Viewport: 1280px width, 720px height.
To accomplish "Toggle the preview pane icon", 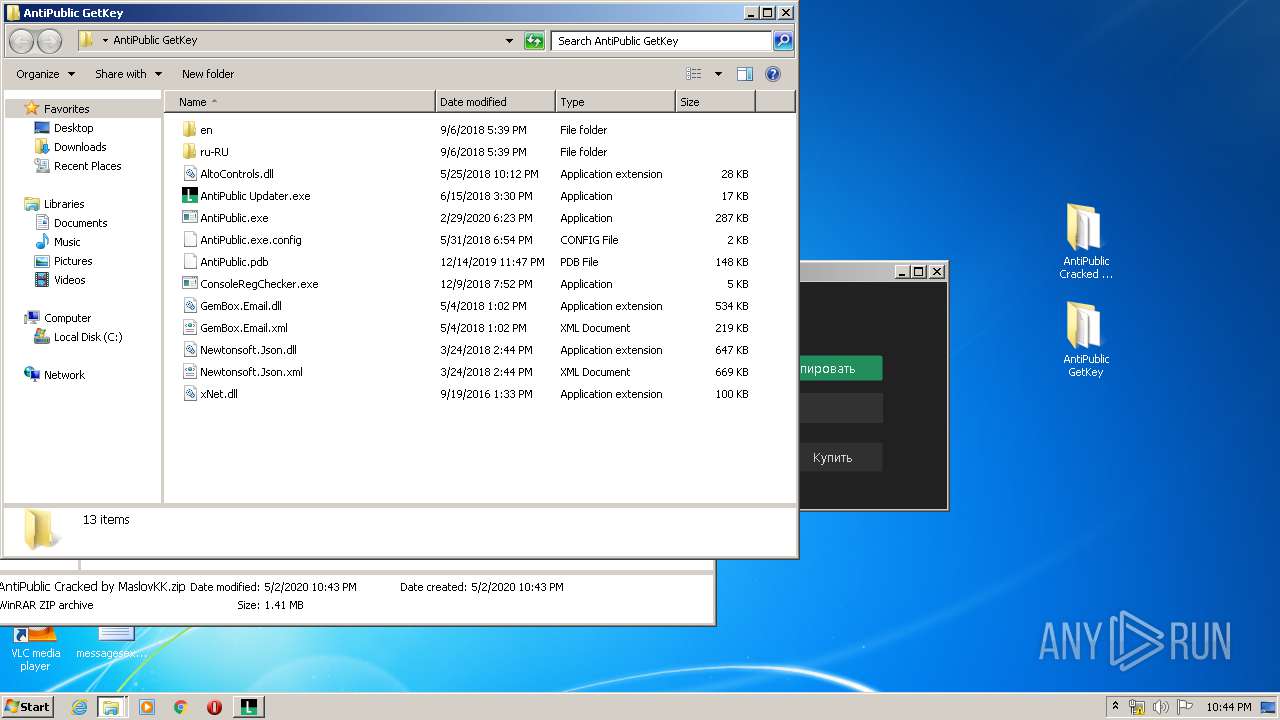I will click(744, 74).
